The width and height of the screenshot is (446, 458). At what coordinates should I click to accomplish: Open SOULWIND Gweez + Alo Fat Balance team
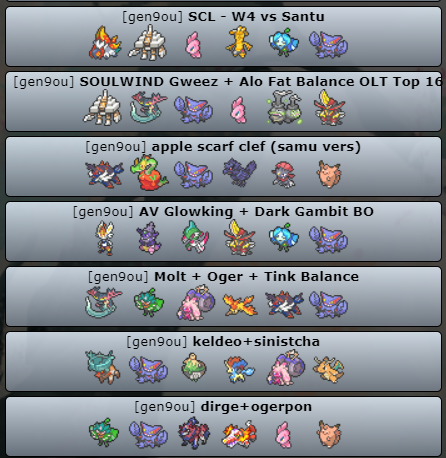point(223,102)
